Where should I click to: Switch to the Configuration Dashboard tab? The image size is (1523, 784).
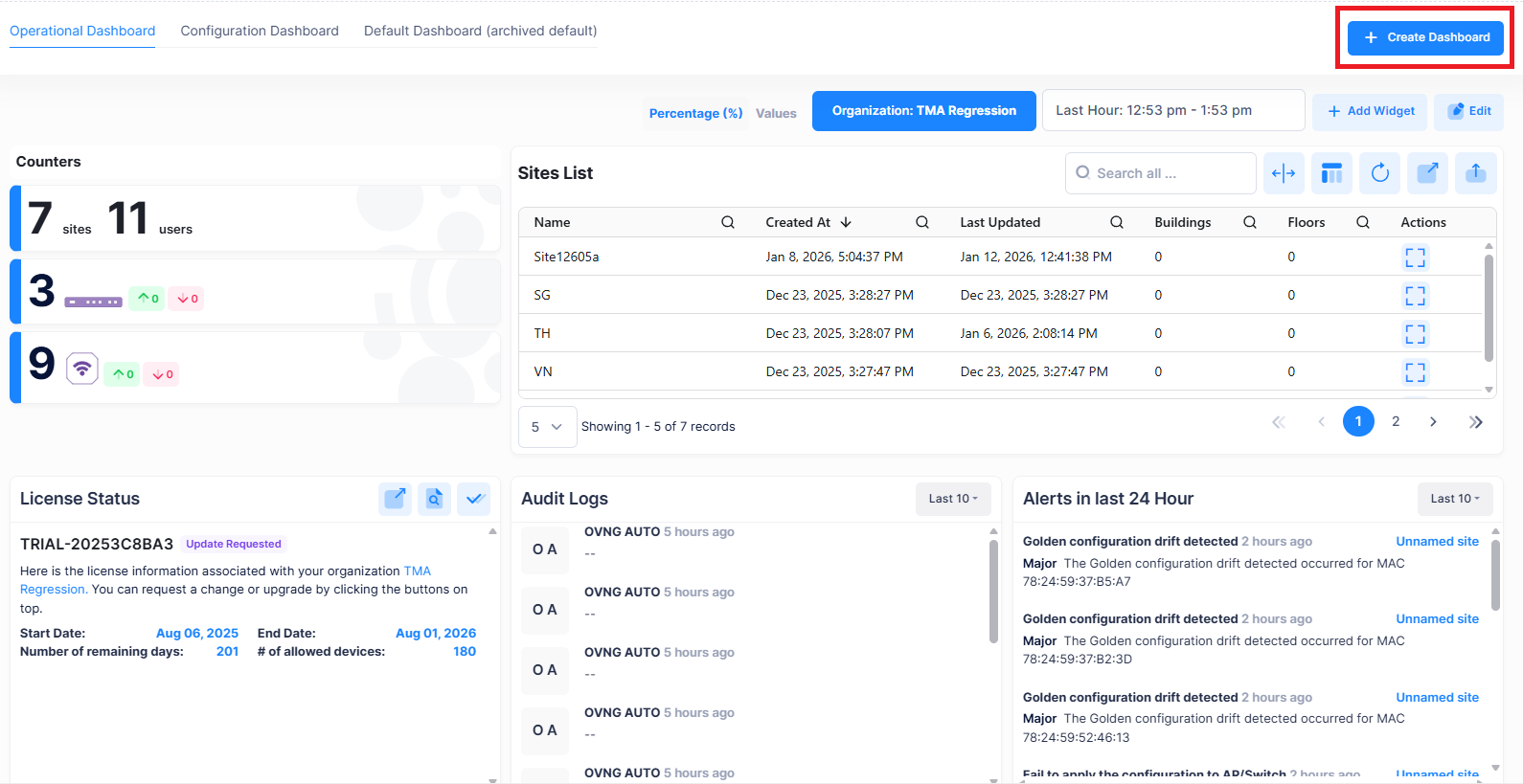[260, 31]
